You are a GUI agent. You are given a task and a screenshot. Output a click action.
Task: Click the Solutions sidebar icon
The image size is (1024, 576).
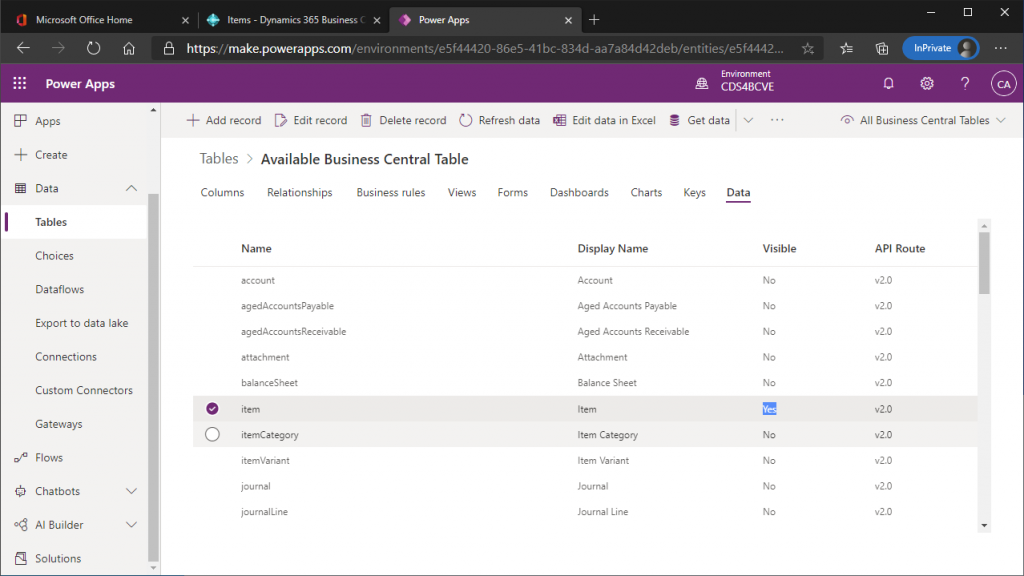21,558
